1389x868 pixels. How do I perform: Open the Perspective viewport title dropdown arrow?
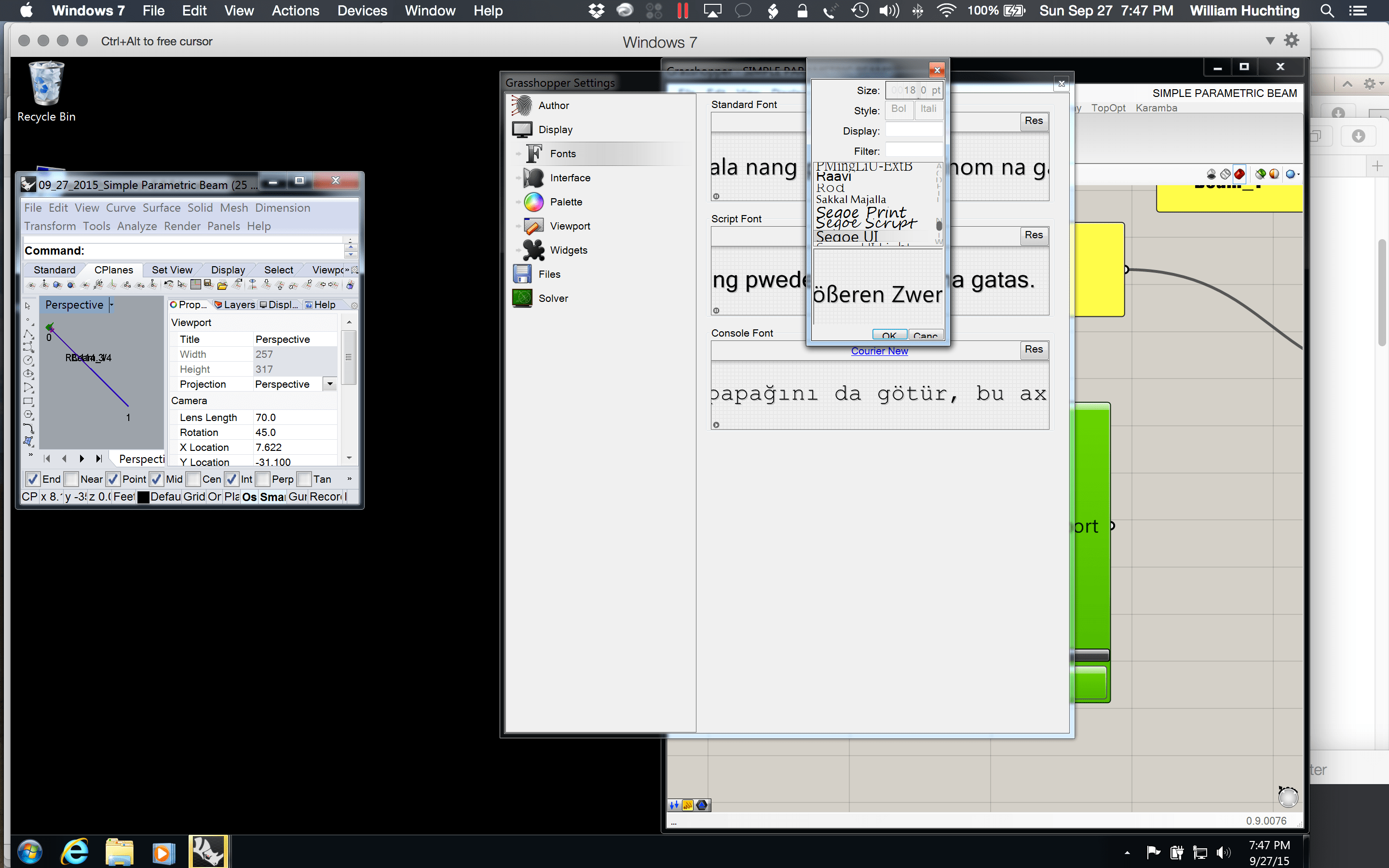(x=111, y=305)
